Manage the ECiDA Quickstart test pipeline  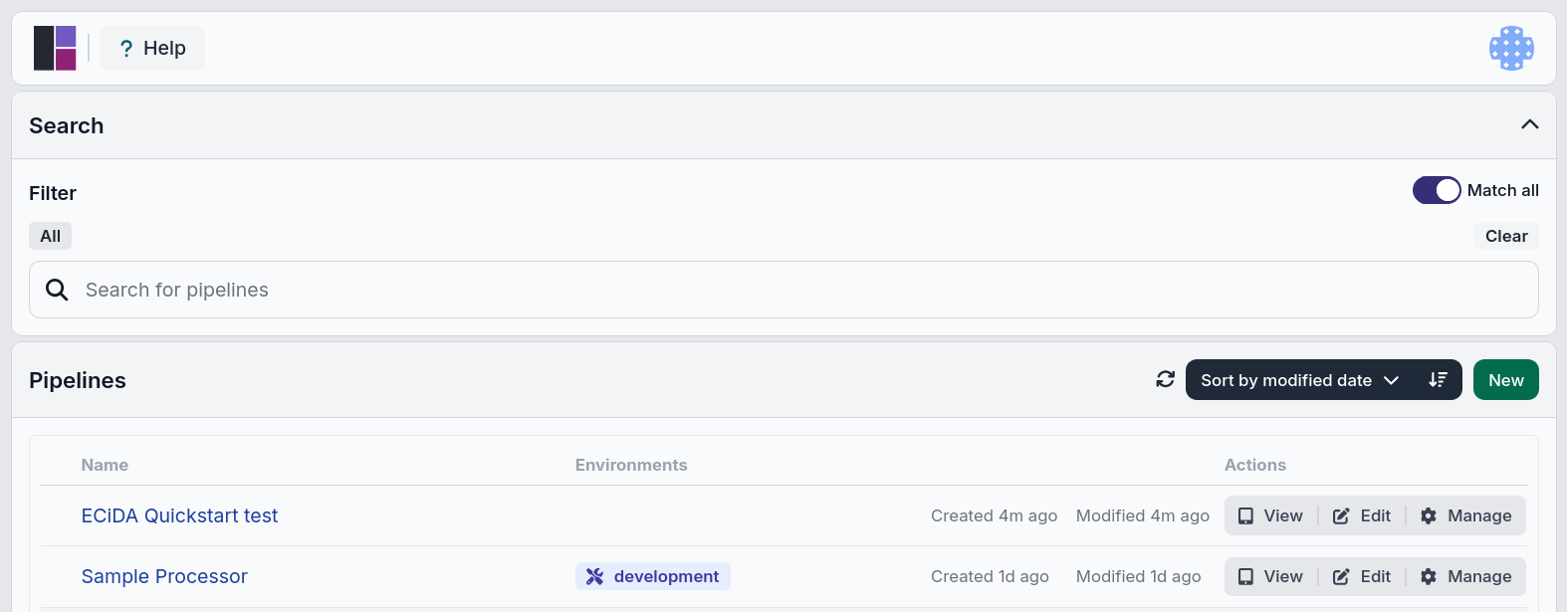1466,515
